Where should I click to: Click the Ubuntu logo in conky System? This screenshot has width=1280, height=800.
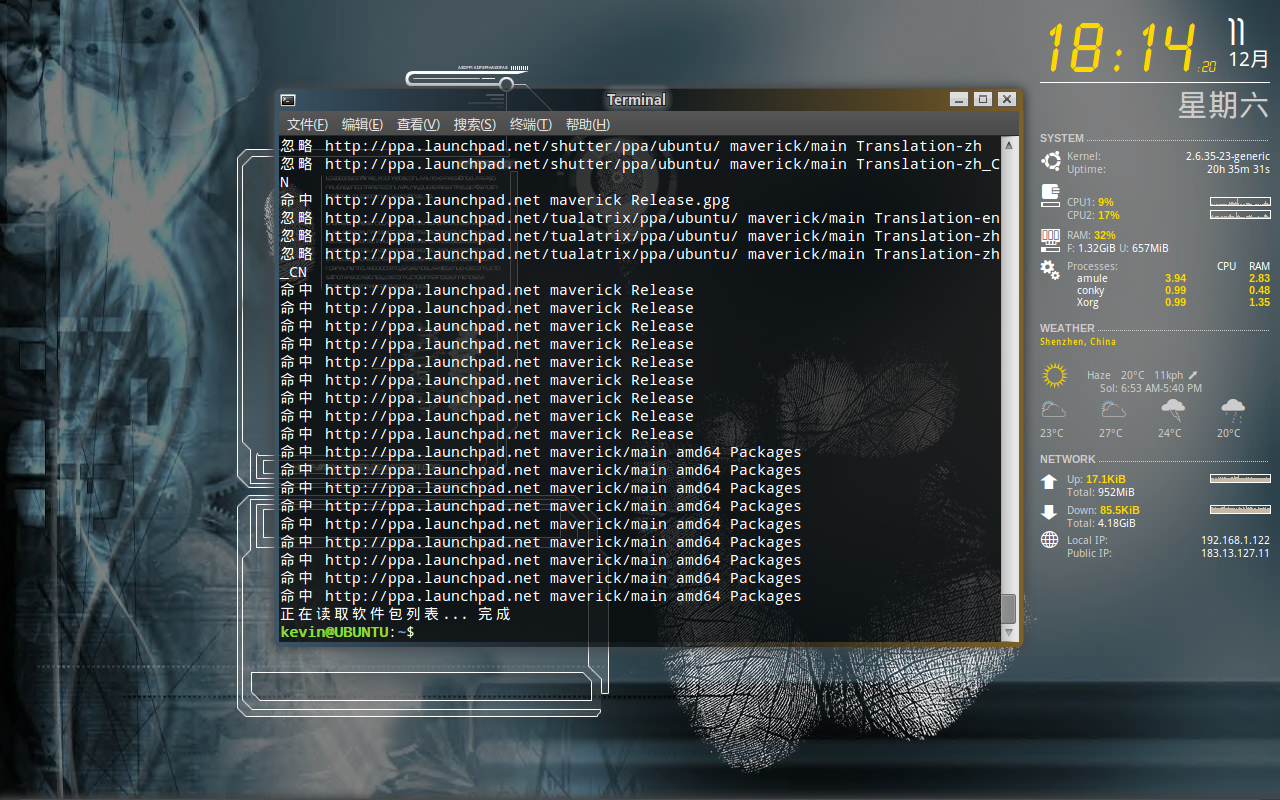pos(1050,162)
